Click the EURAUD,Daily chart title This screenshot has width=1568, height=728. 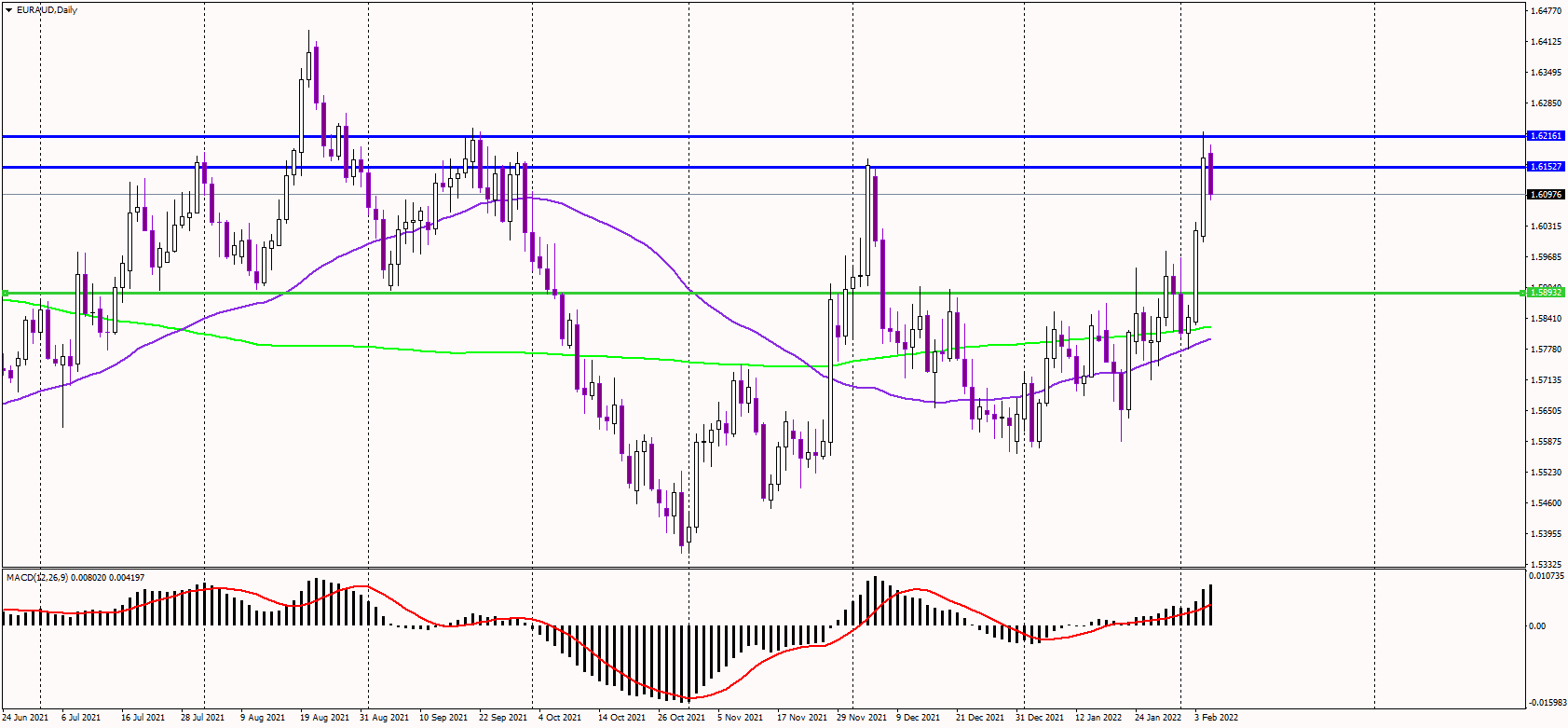(x=48, y=10)
